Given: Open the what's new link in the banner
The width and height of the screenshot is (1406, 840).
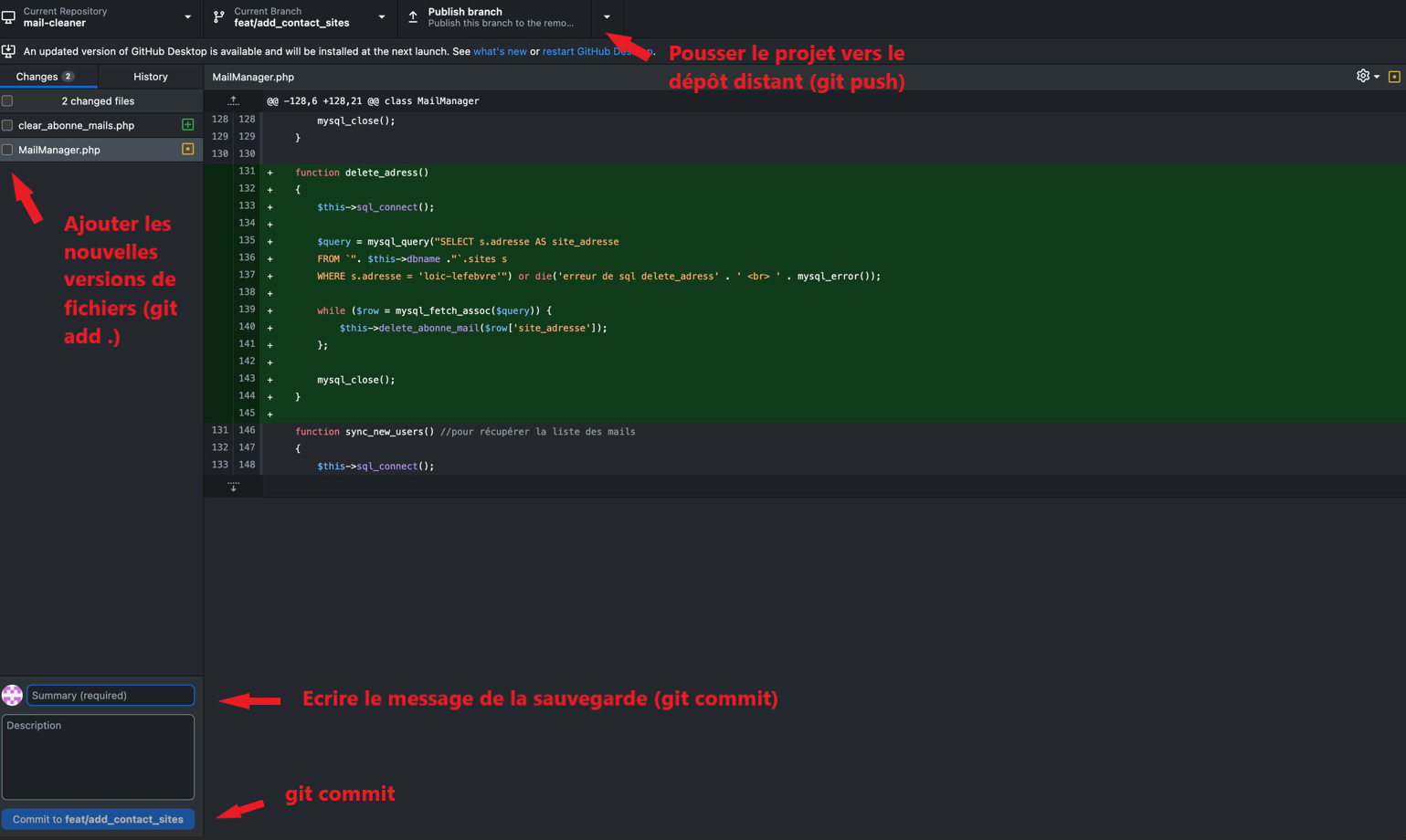Looking at the screenshot, I should 501,52.
